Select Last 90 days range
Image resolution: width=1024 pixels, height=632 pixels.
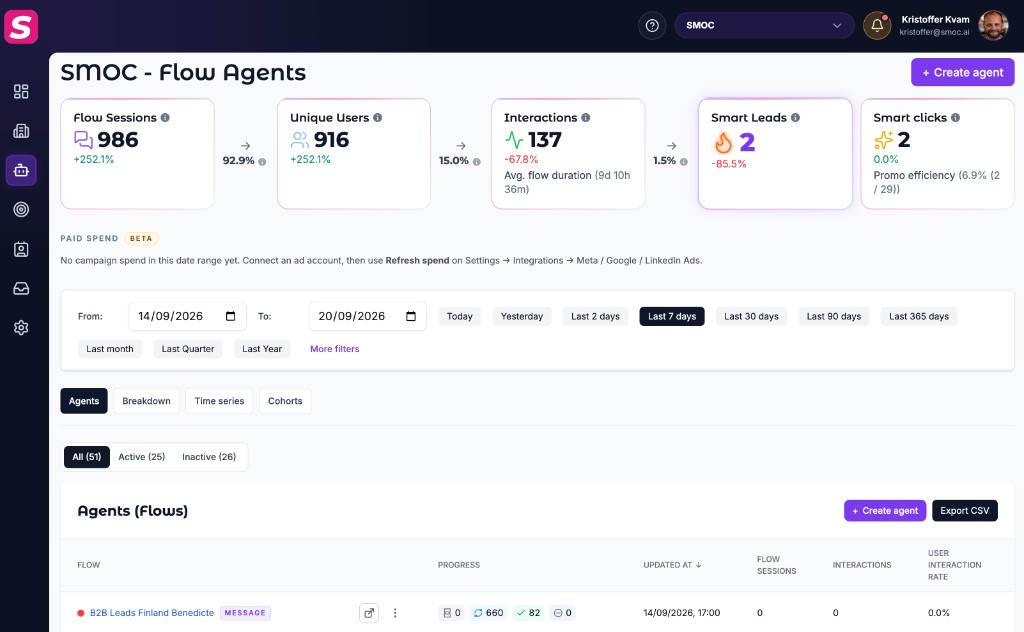834,316
